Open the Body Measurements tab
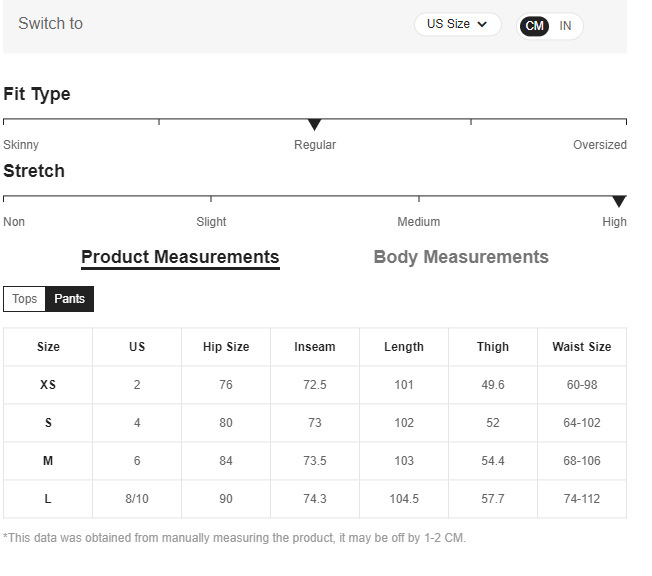652x576 pixels. [x=461, y=257]
